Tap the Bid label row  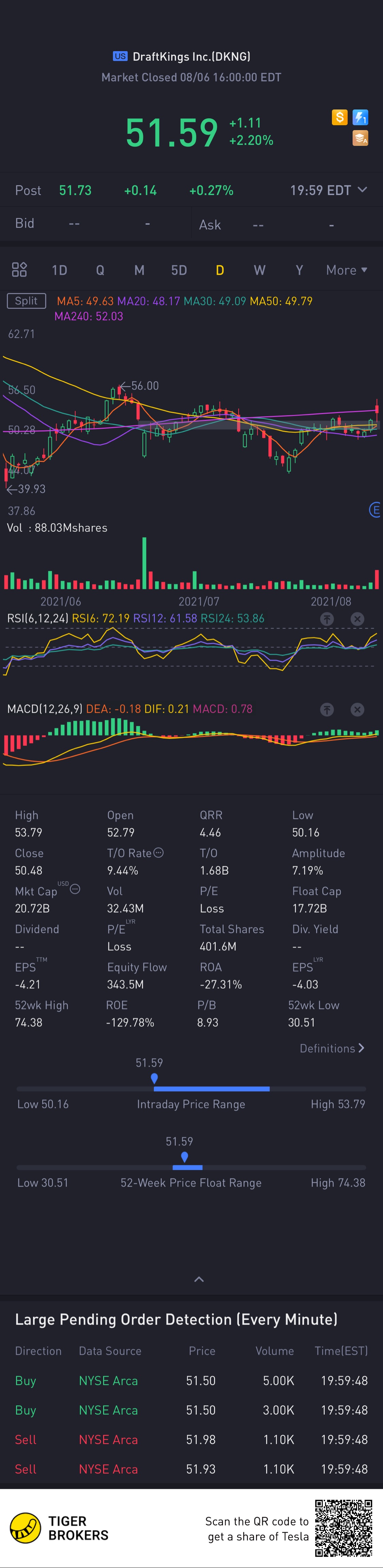95,223
